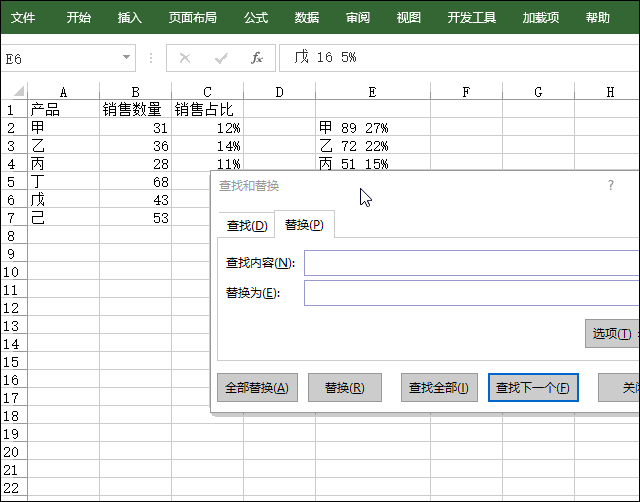This screenshot has height=502, width=640.
Task: Click cell E2 with 甲 89 27%
Action: coord(373,128)
